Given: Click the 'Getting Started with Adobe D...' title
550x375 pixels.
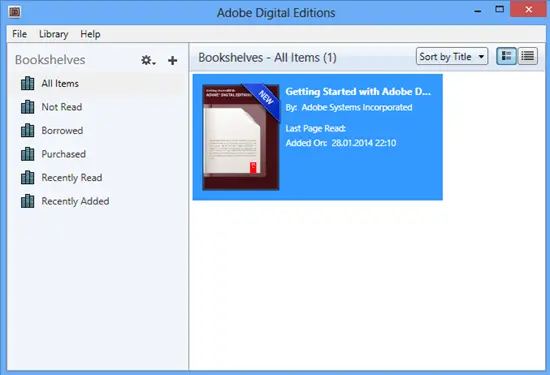Looking at the screenshot, I should (358, 92).
